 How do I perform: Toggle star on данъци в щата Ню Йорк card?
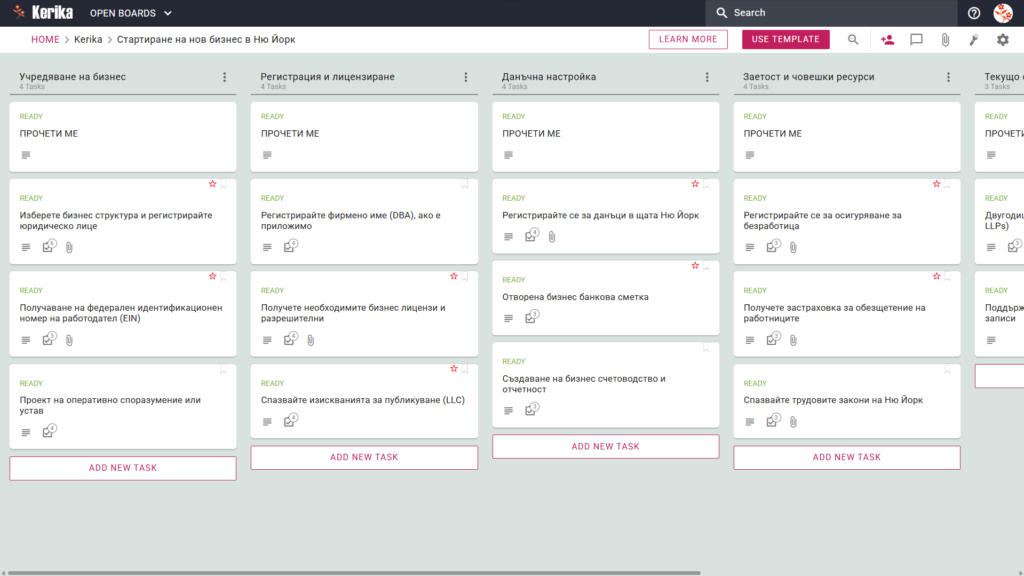tap(695, 184)
